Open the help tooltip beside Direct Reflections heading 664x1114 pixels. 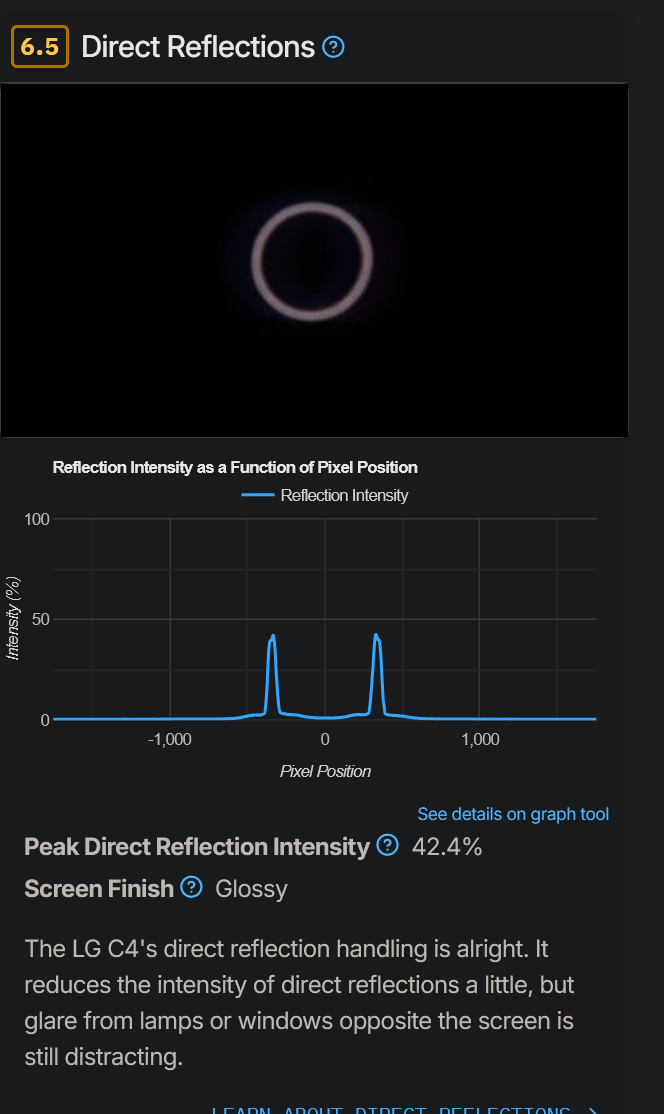pyautogui.click(x=334, y=46)
